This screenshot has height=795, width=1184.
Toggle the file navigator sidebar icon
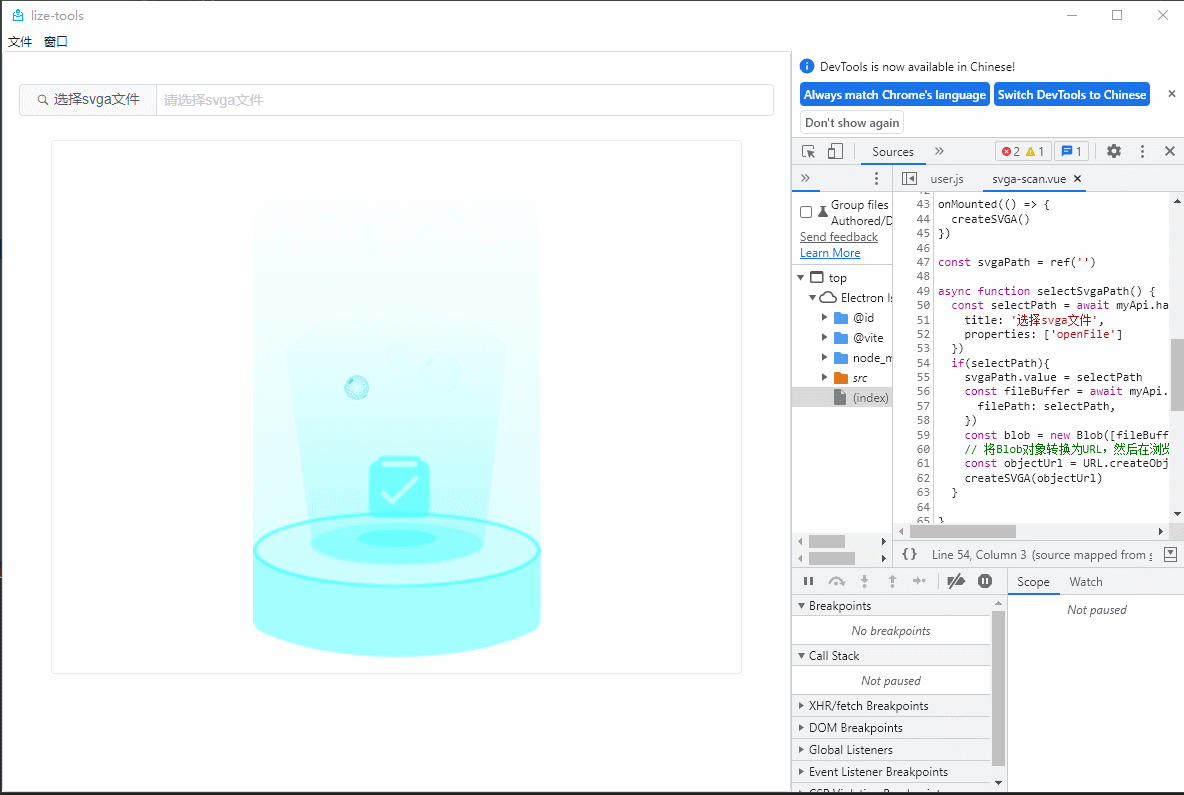[x=909, y=179]
